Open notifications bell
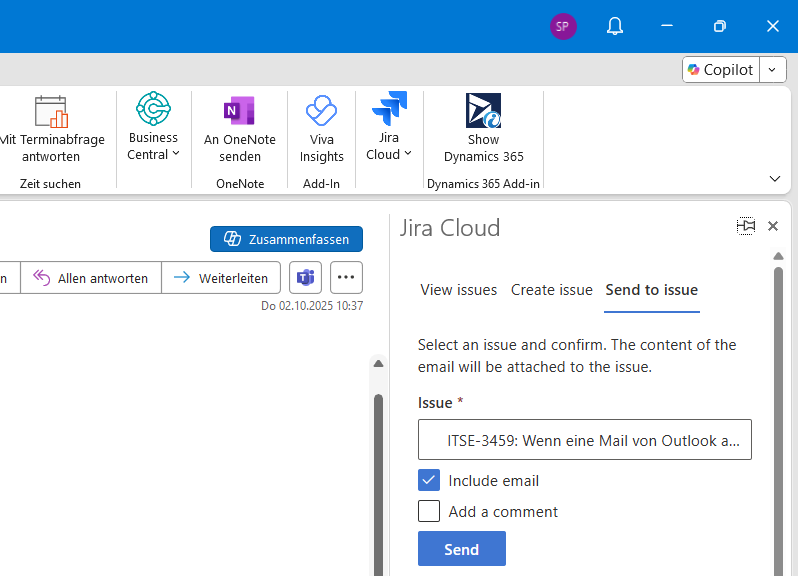Screen dimensions: 798x576 point(615,26)
